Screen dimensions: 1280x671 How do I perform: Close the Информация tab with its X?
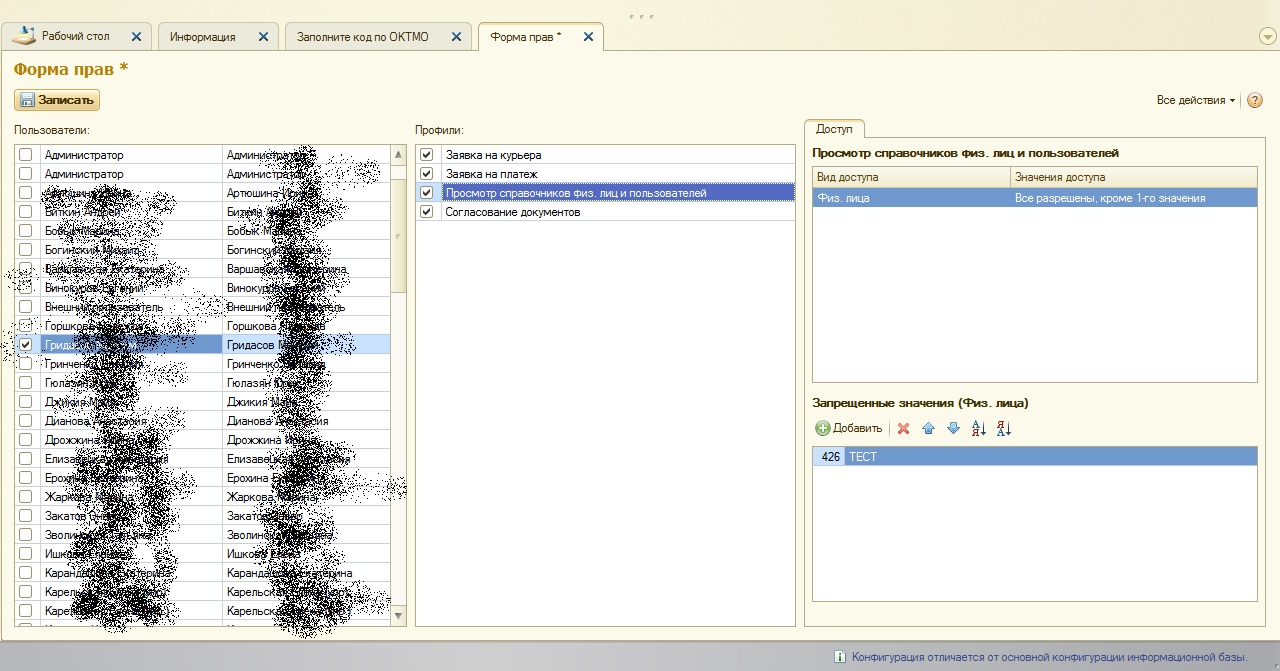pyautogui.click(x=263, y=37)
